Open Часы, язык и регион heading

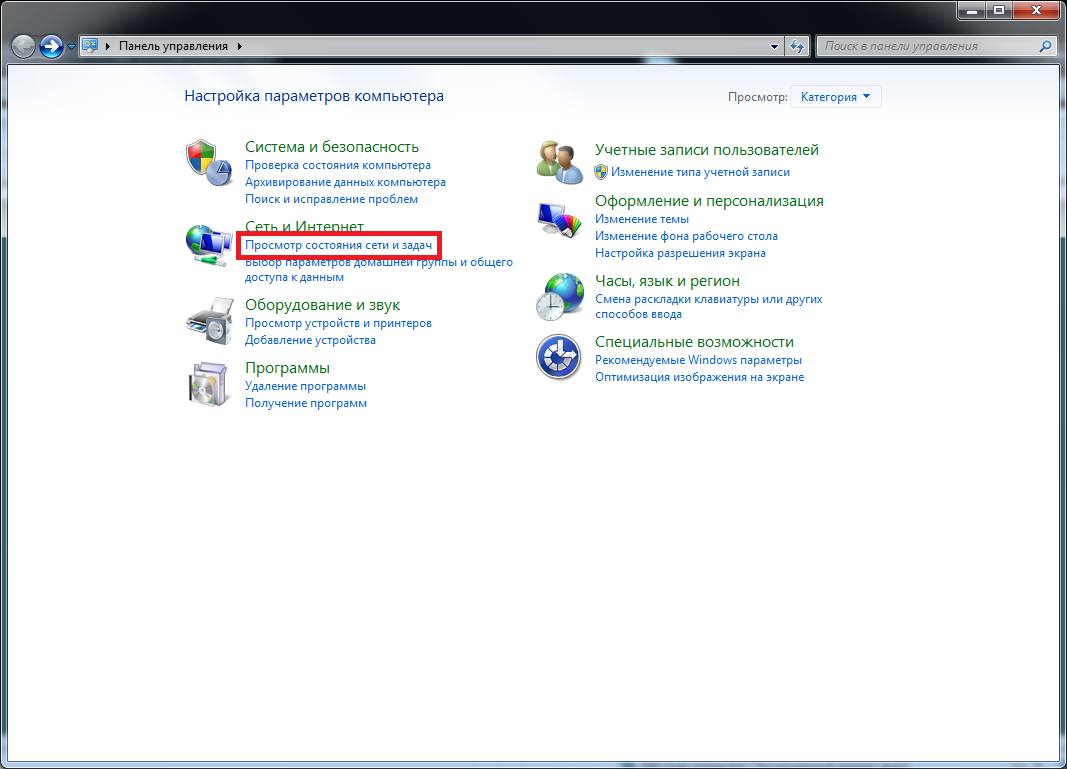667,281
